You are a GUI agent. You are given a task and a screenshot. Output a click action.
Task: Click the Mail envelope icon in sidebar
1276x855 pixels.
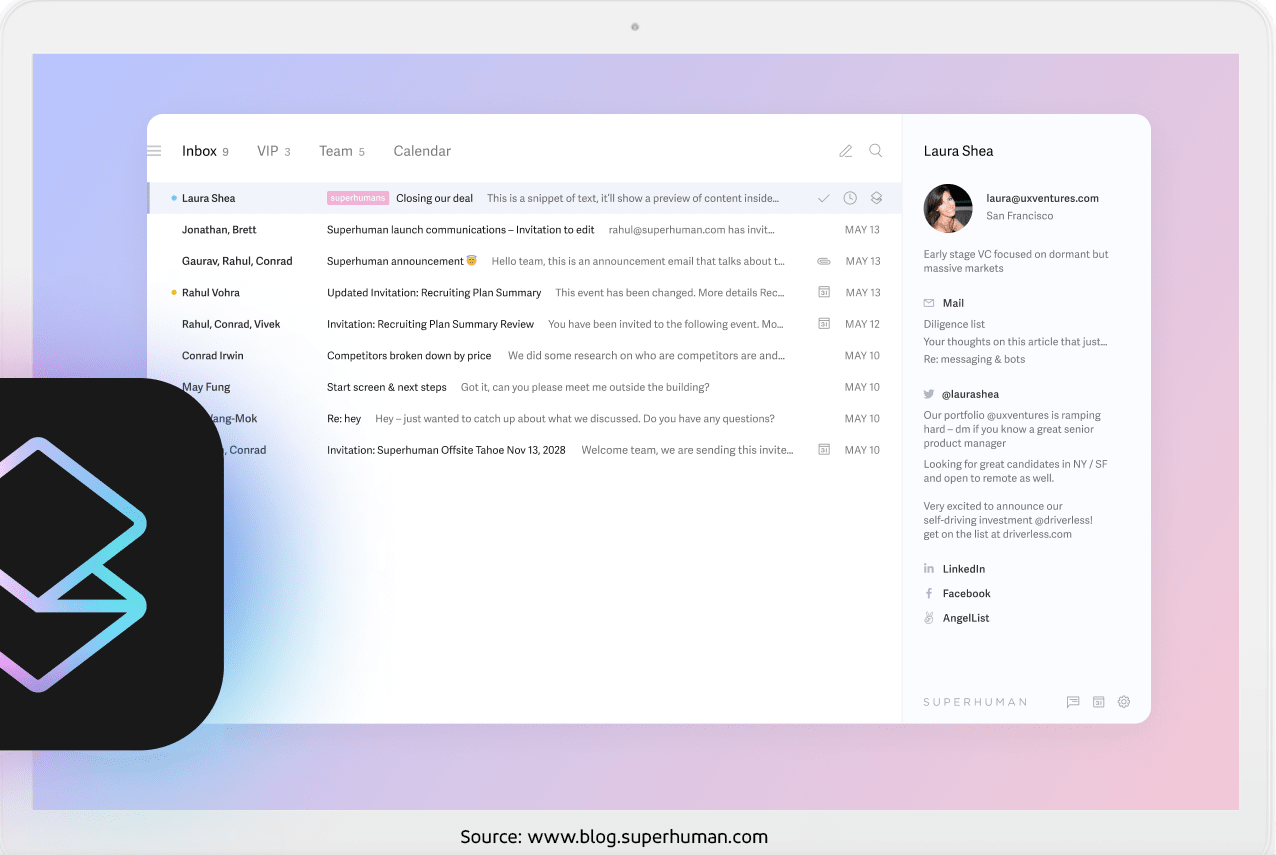(929, 303)
